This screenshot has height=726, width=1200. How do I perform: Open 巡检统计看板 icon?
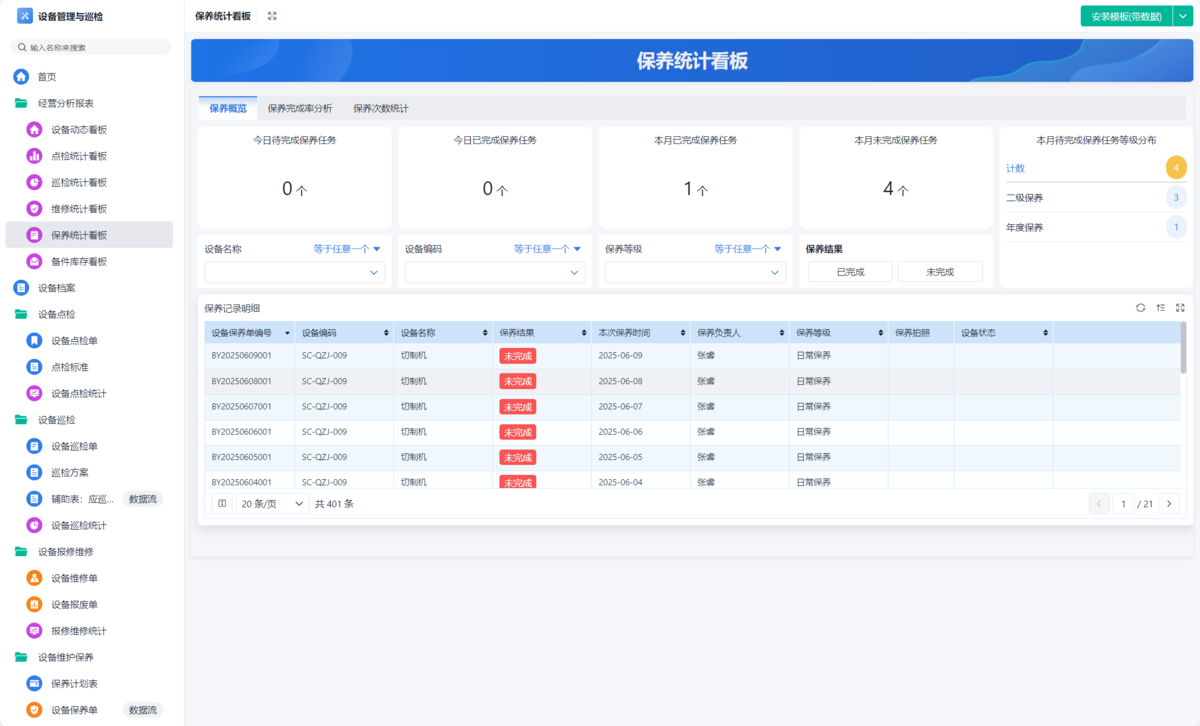click(x=34, y=182)
